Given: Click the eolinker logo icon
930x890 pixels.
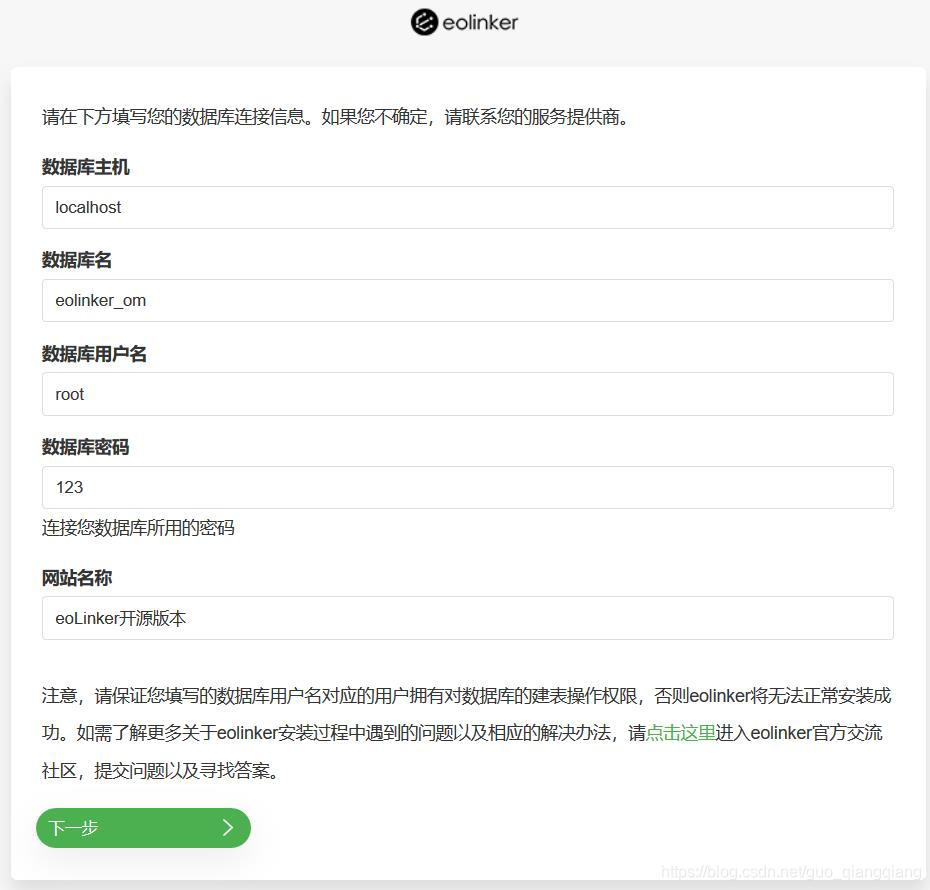Looking at the screenshot, I should point(424,23).
